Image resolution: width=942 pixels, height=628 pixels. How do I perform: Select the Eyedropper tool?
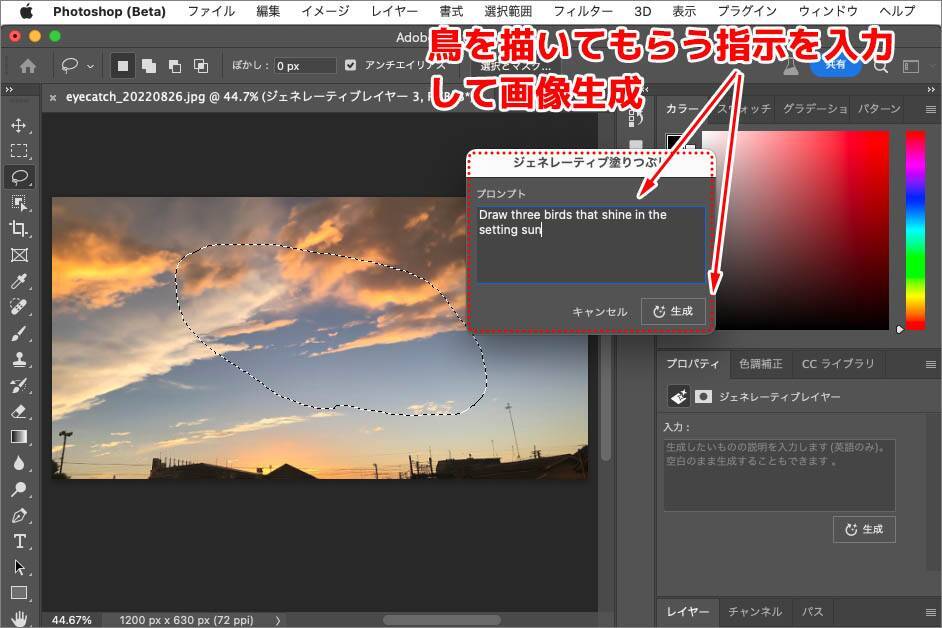point(19,282)
